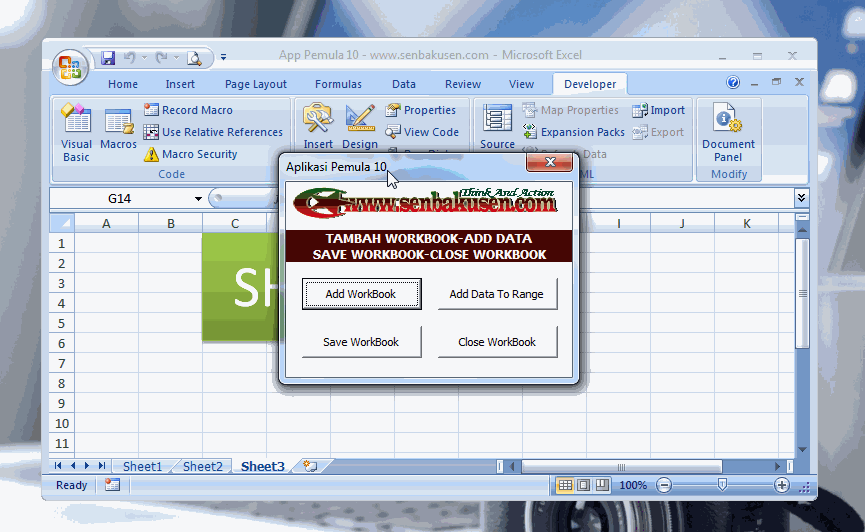Click the zoom slider handle

[722, 485]
